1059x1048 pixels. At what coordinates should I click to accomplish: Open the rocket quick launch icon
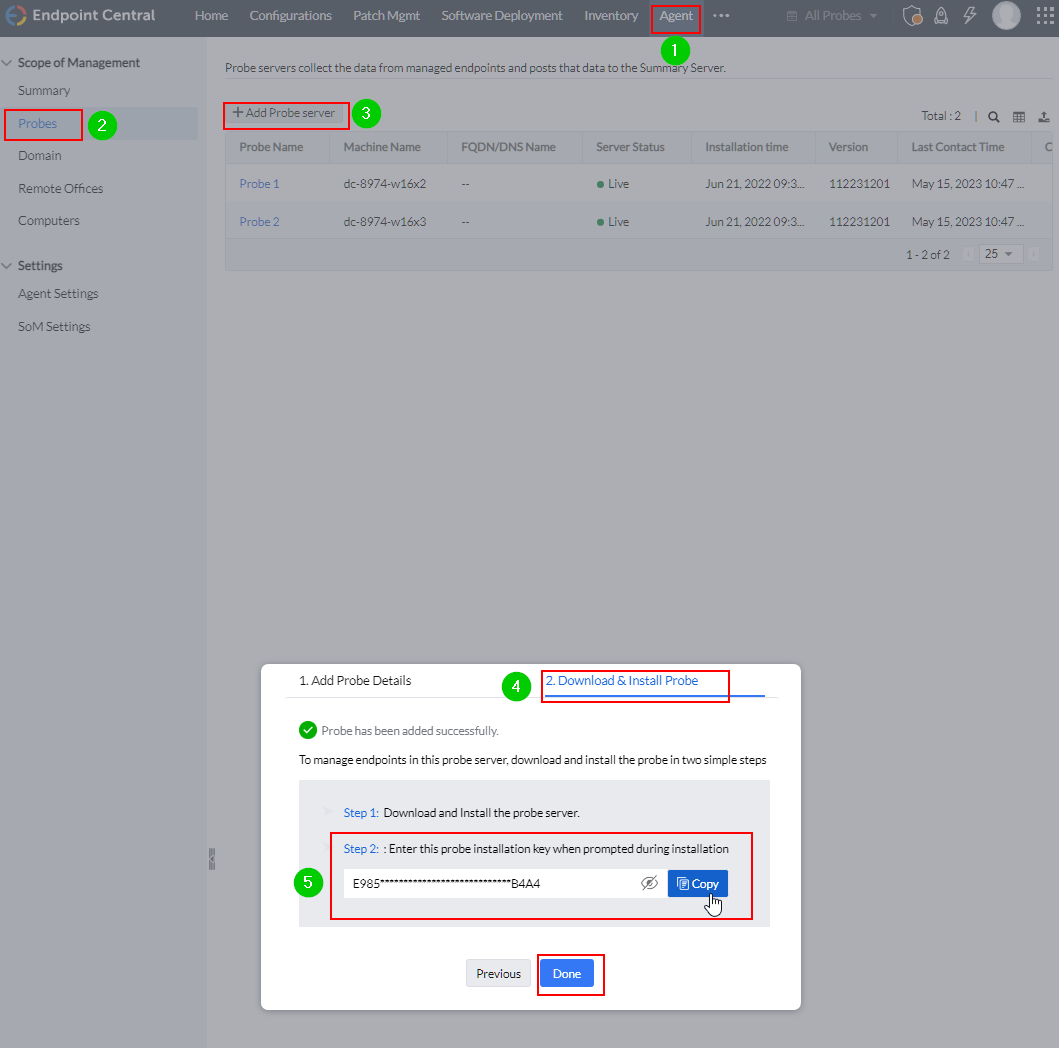click(941, 15)
